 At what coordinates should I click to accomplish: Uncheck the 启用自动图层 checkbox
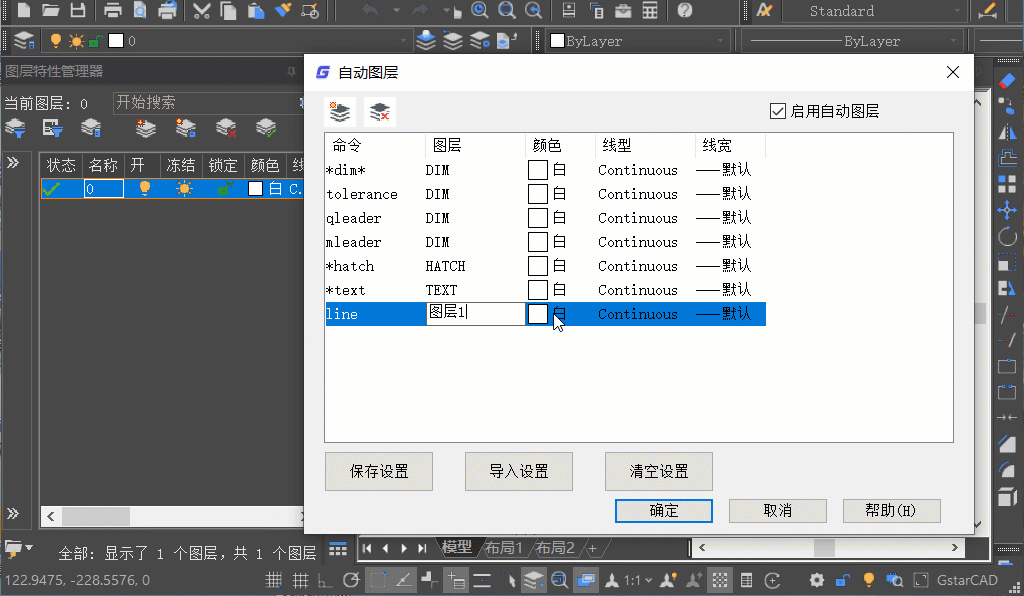pyautogui.click(x=778, y=111)
